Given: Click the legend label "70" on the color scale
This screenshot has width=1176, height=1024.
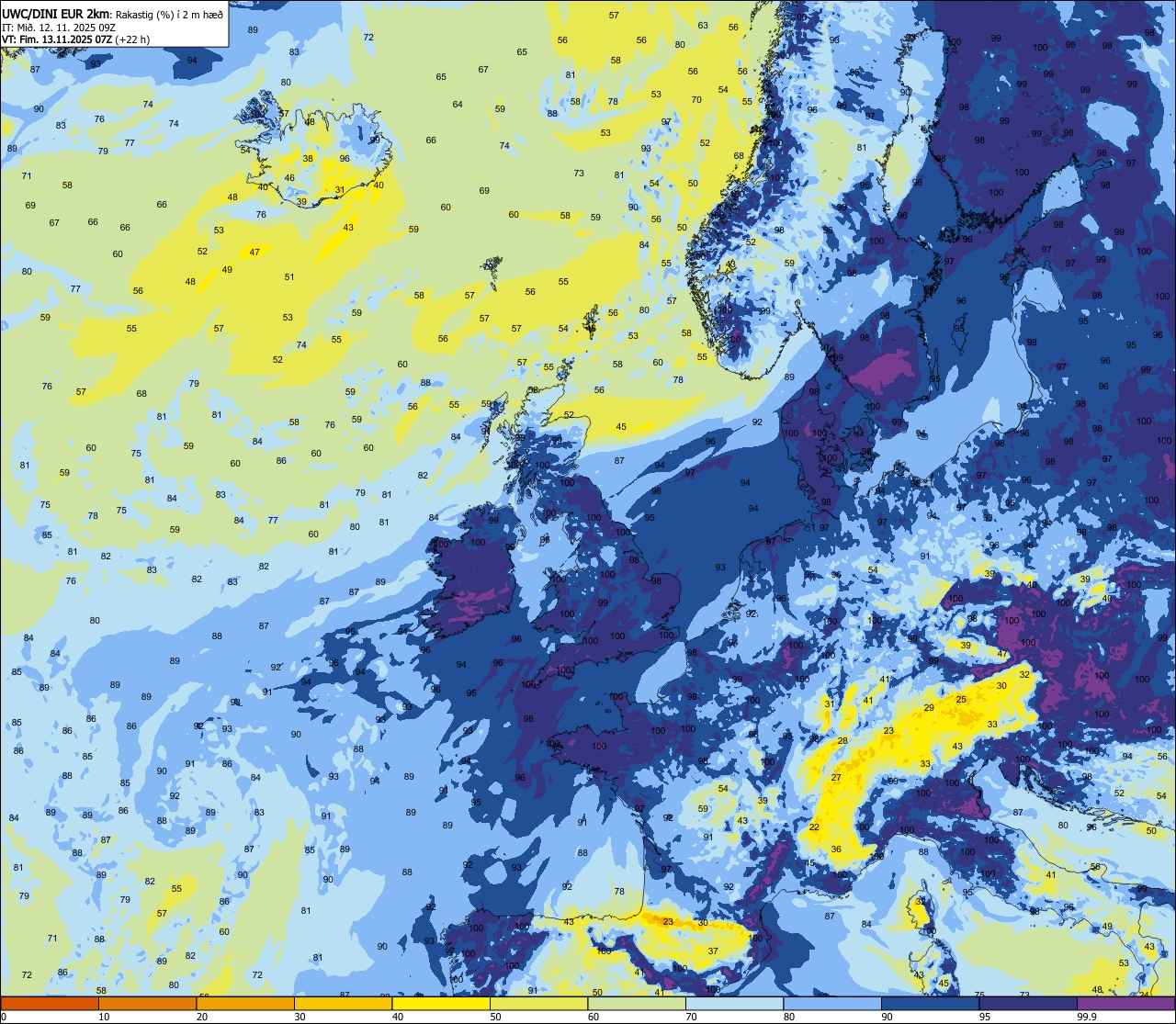Looking at the screenshot, I should tap(691, 1017).
